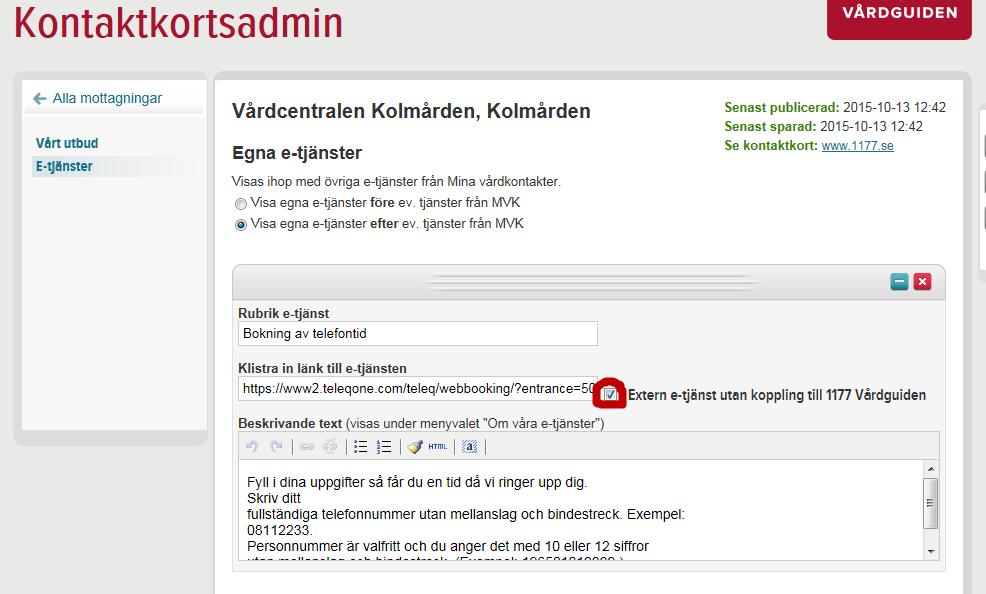Click the 'Beskrivande text' label
986x594 pixels.
(290, 424)
